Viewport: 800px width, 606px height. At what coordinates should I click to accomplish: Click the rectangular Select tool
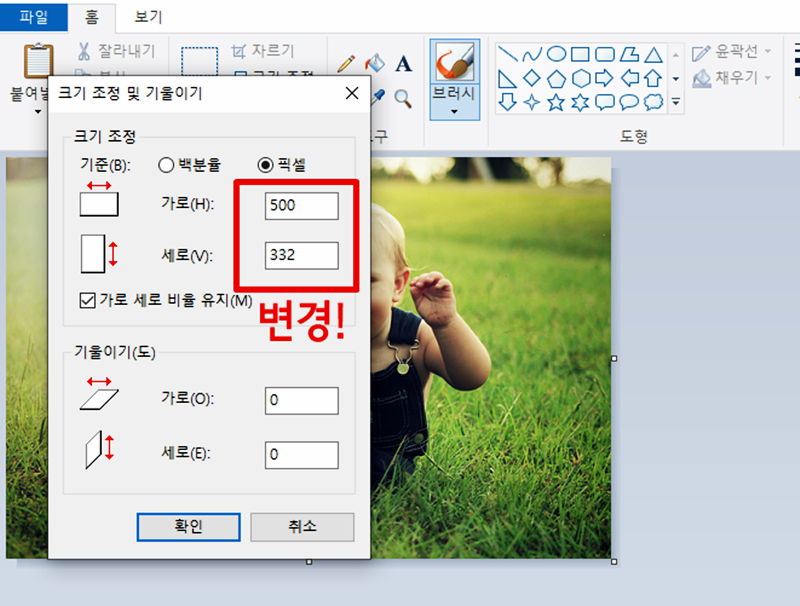point(199,61)
